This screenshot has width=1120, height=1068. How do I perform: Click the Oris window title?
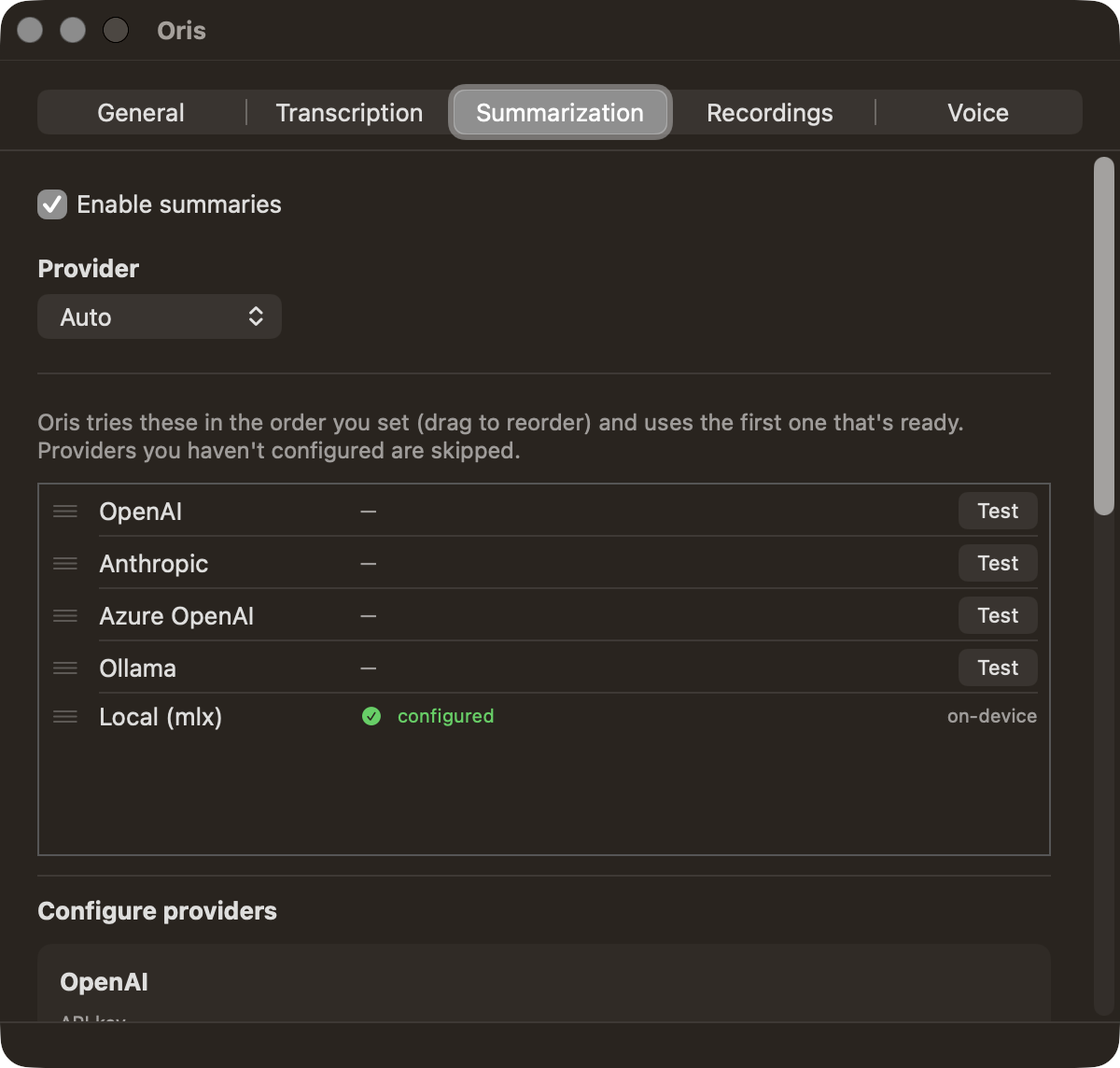click(x=181, y=31)
